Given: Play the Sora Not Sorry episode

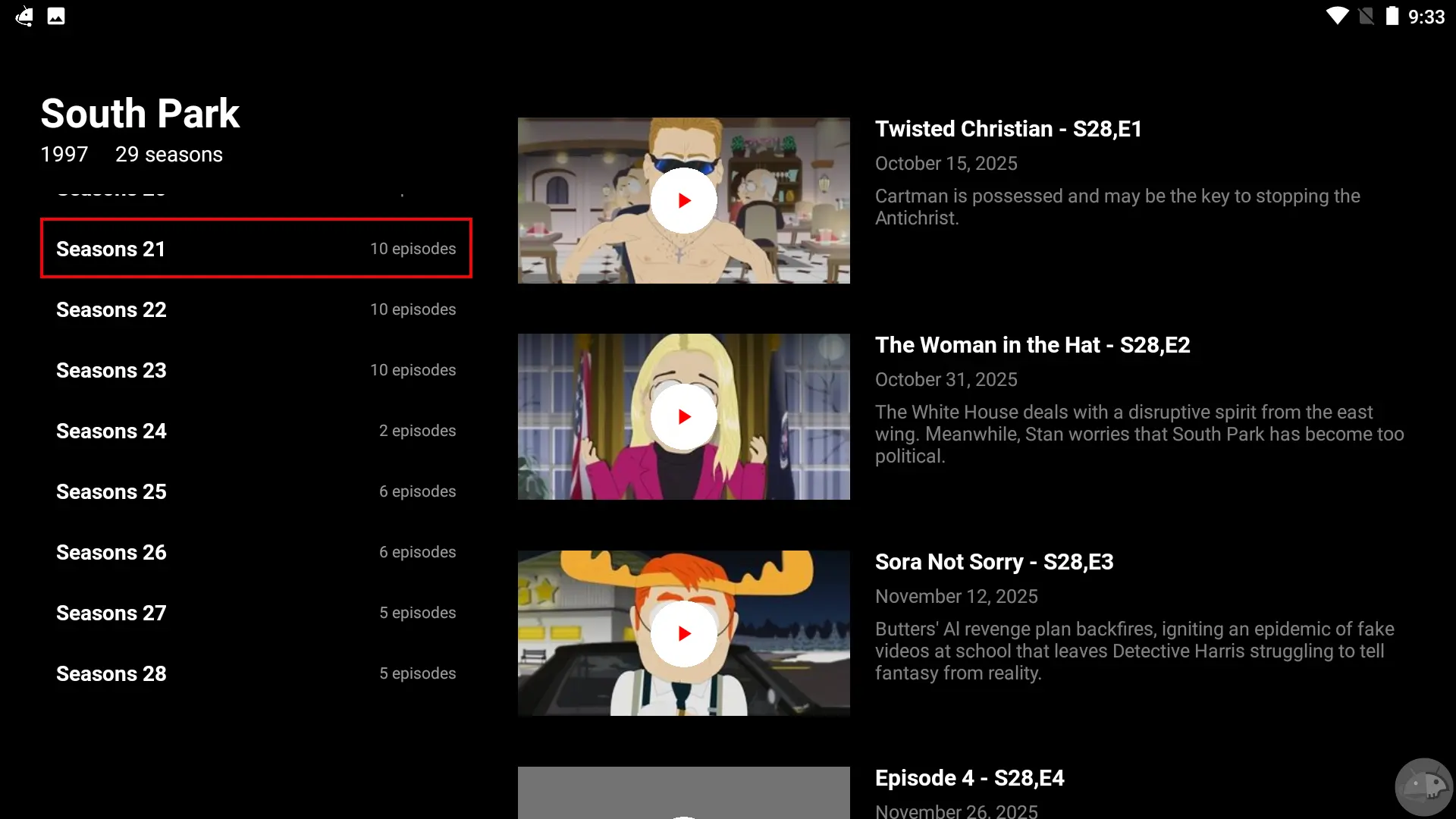Looking at the screenshot, I should point(683,633).
